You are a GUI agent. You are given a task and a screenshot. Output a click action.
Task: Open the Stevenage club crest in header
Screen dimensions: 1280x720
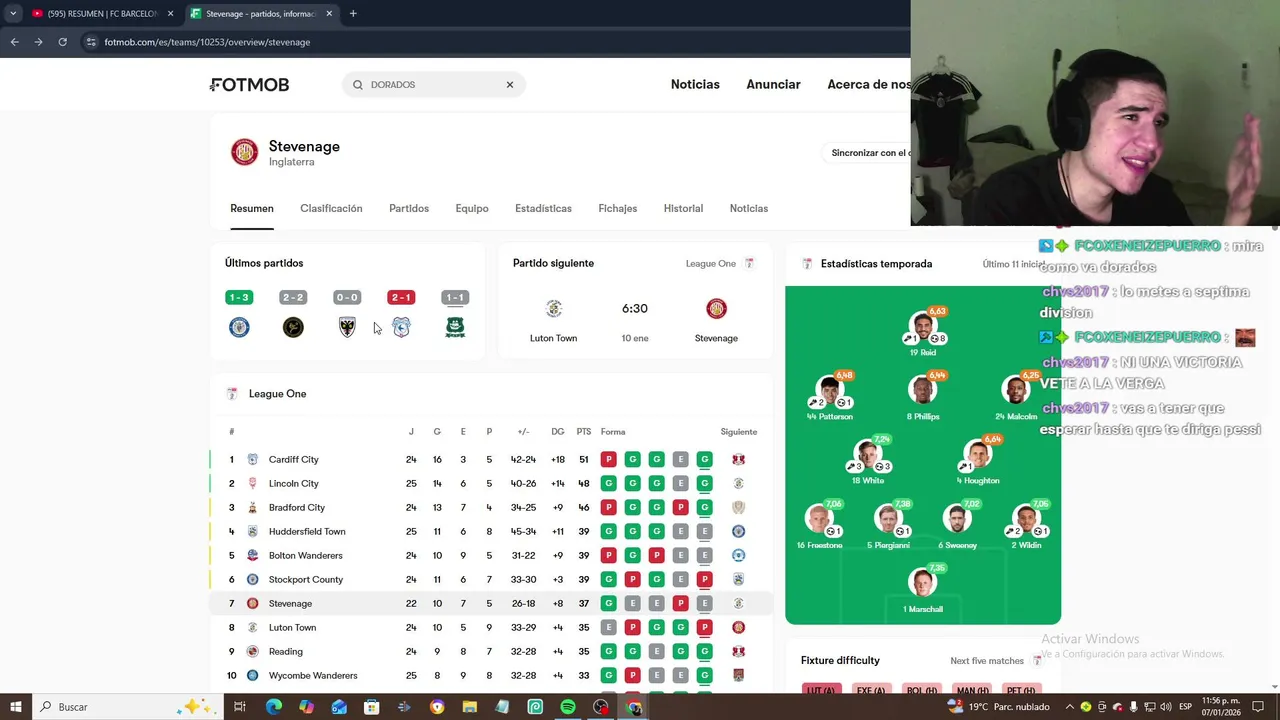tap(244, 152)
